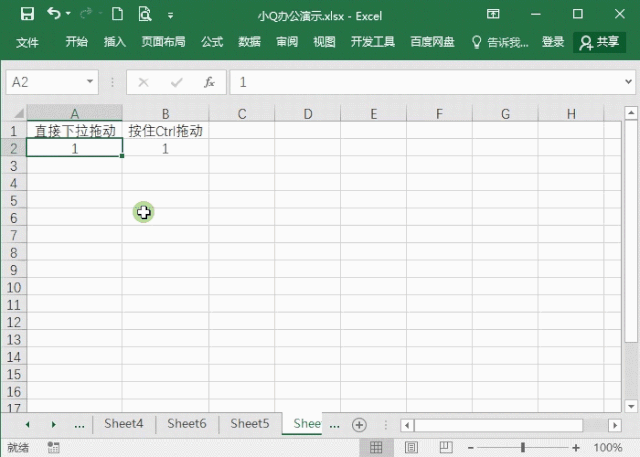Image resolution: width=640 pixels, height=457 pixels.
Task: Click the macro recording icon in status bar
Action: pyautogui.click(x=53, y=447)
